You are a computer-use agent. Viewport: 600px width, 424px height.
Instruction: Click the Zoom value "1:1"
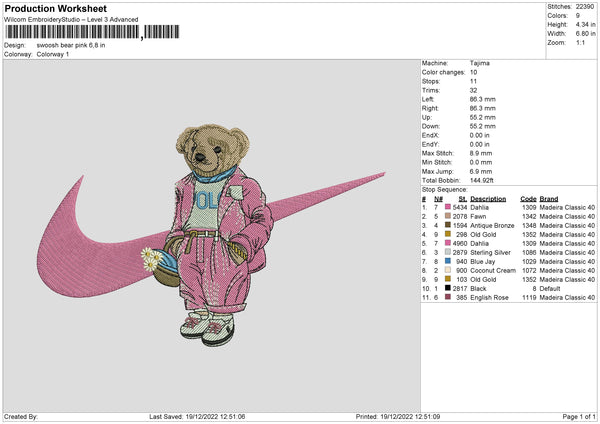(x=580, y=42)
